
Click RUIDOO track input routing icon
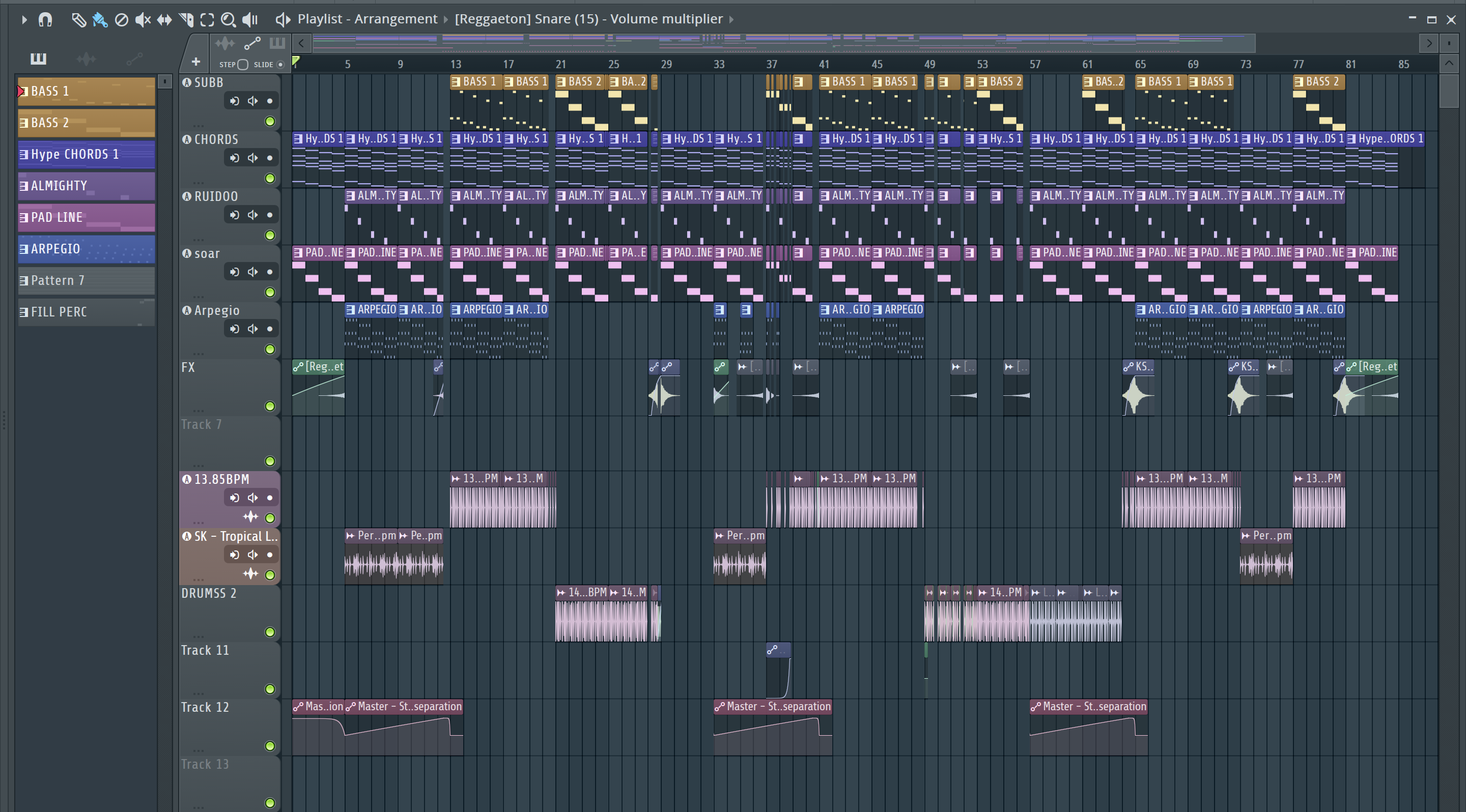235,215
